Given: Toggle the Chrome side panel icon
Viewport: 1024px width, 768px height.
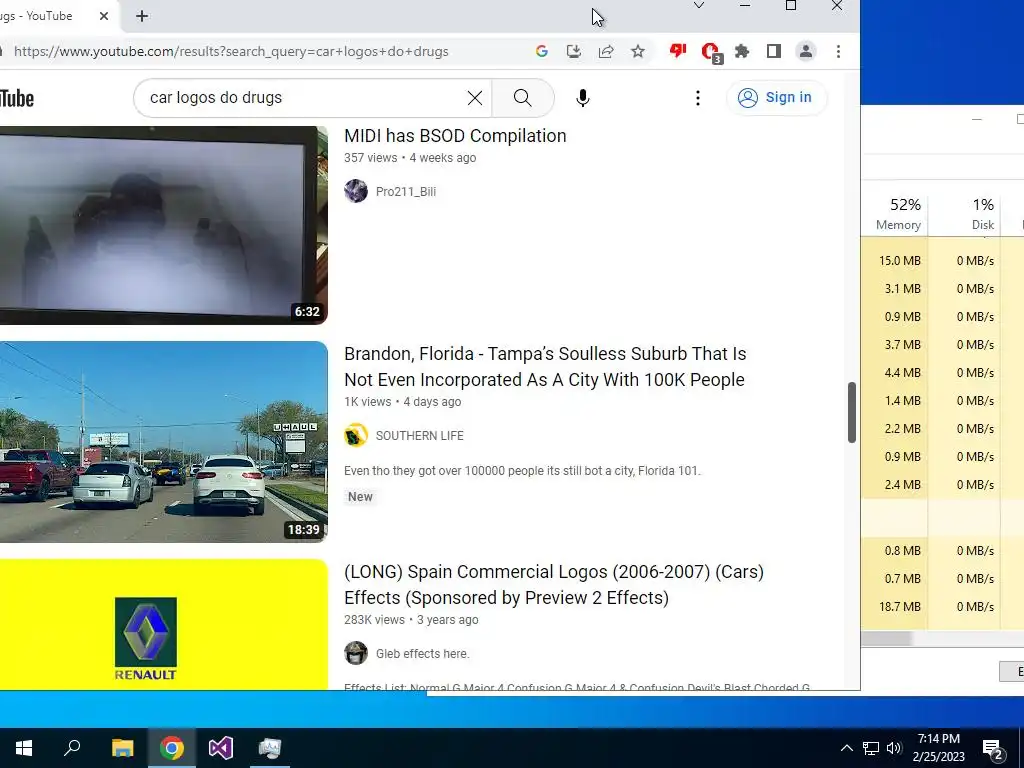Looking at the screenshot, I should point(774,51).
